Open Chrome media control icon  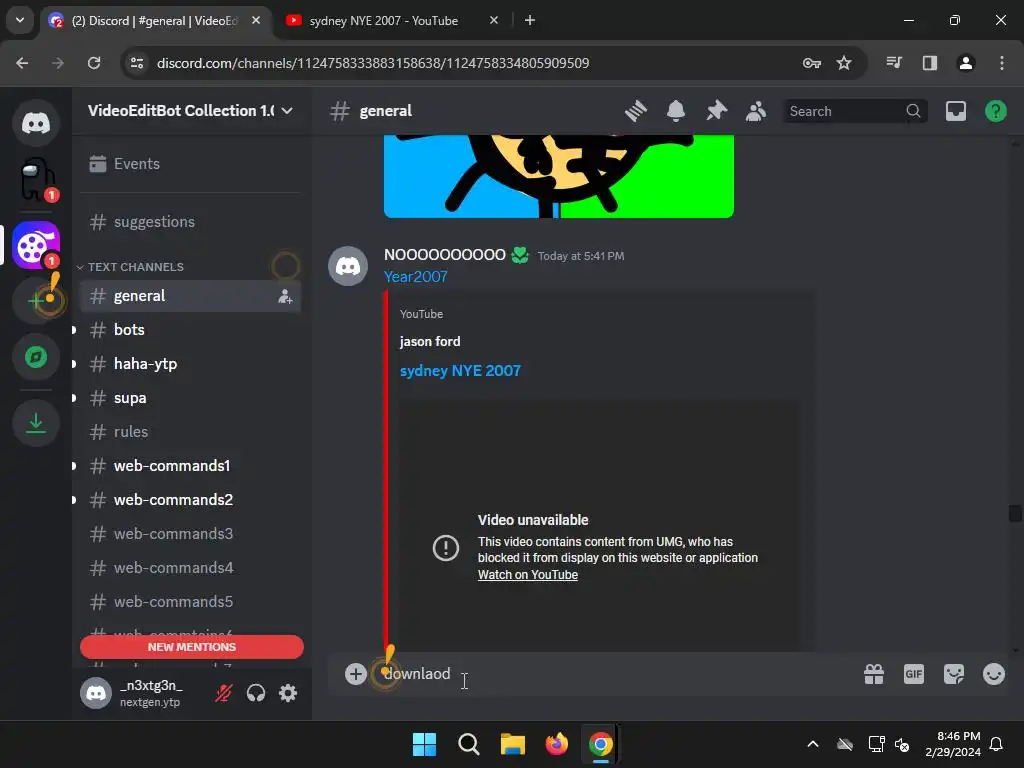[x=894, y=63]
